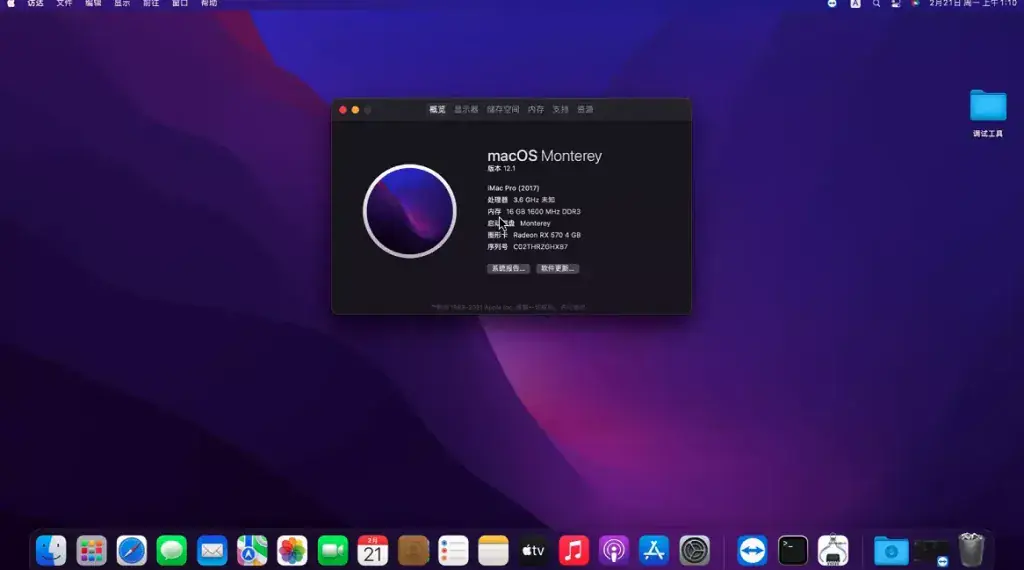Open Finder from the Dock

pyautogui.click(x=51, y=550)
